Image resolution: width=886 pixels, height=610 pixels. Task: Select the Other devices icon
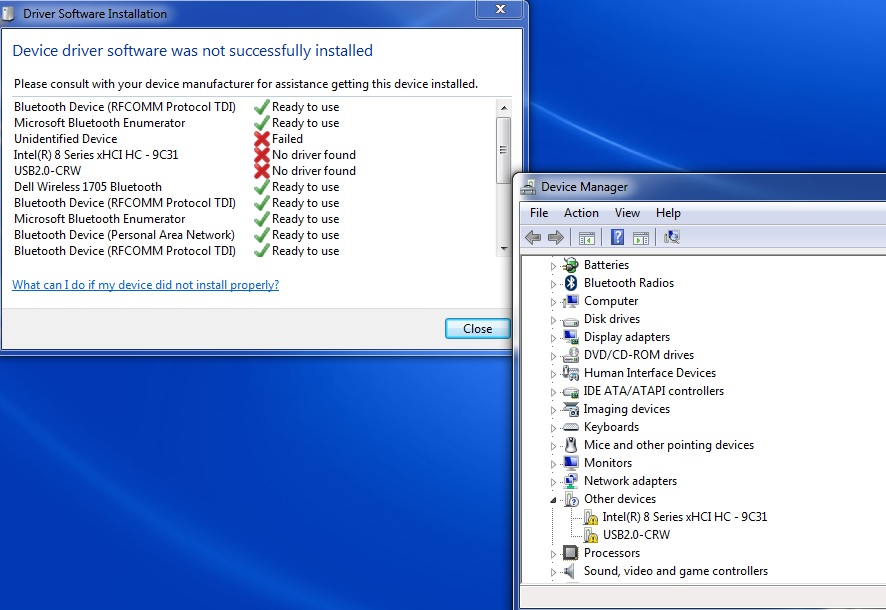571,499
